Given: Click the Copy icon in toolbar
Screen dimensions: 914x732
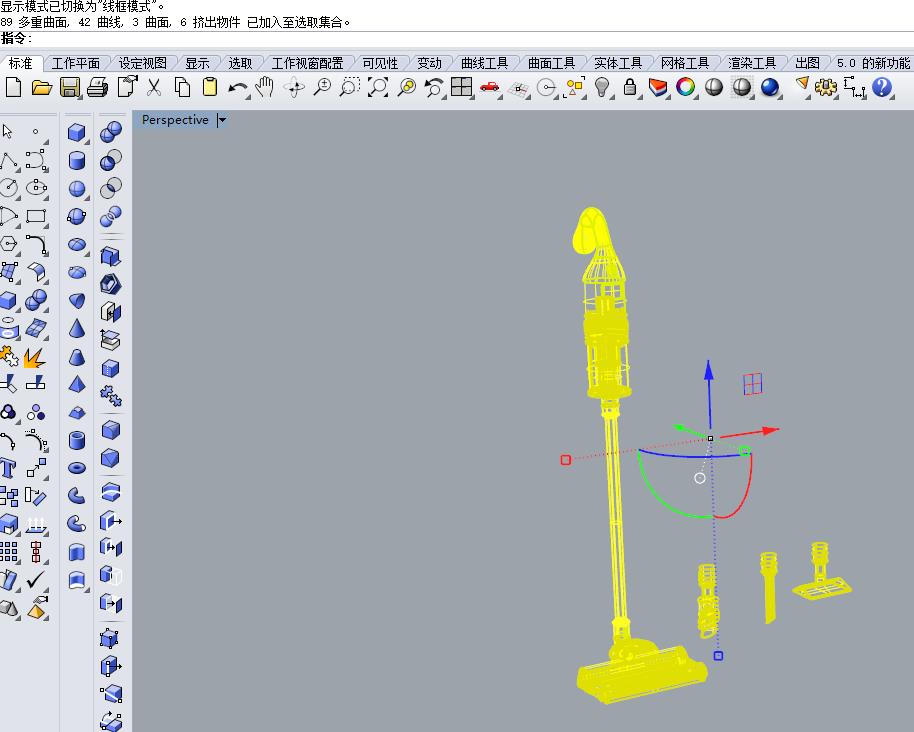Looking at the screenshot, I should (182, 87).
